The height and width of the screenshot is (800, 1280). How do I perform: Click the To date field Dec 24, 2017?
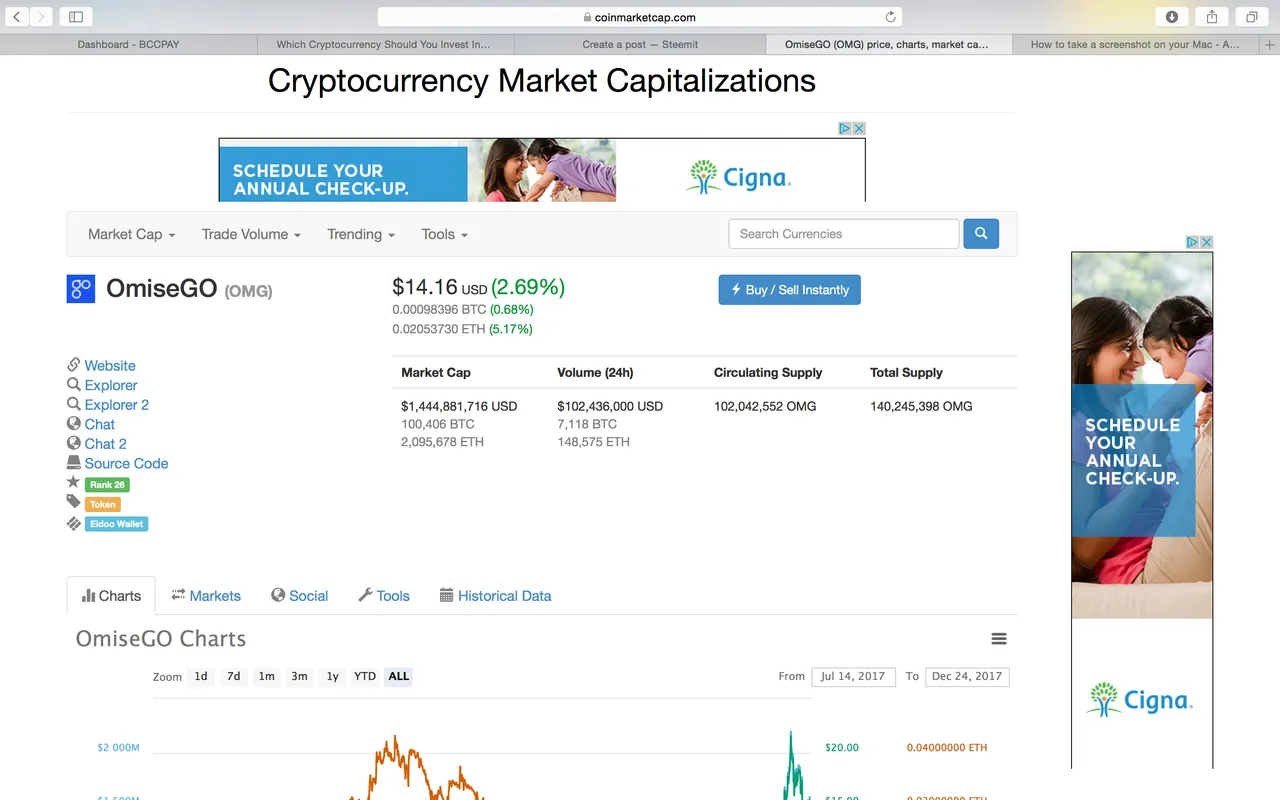pos(967,677)
